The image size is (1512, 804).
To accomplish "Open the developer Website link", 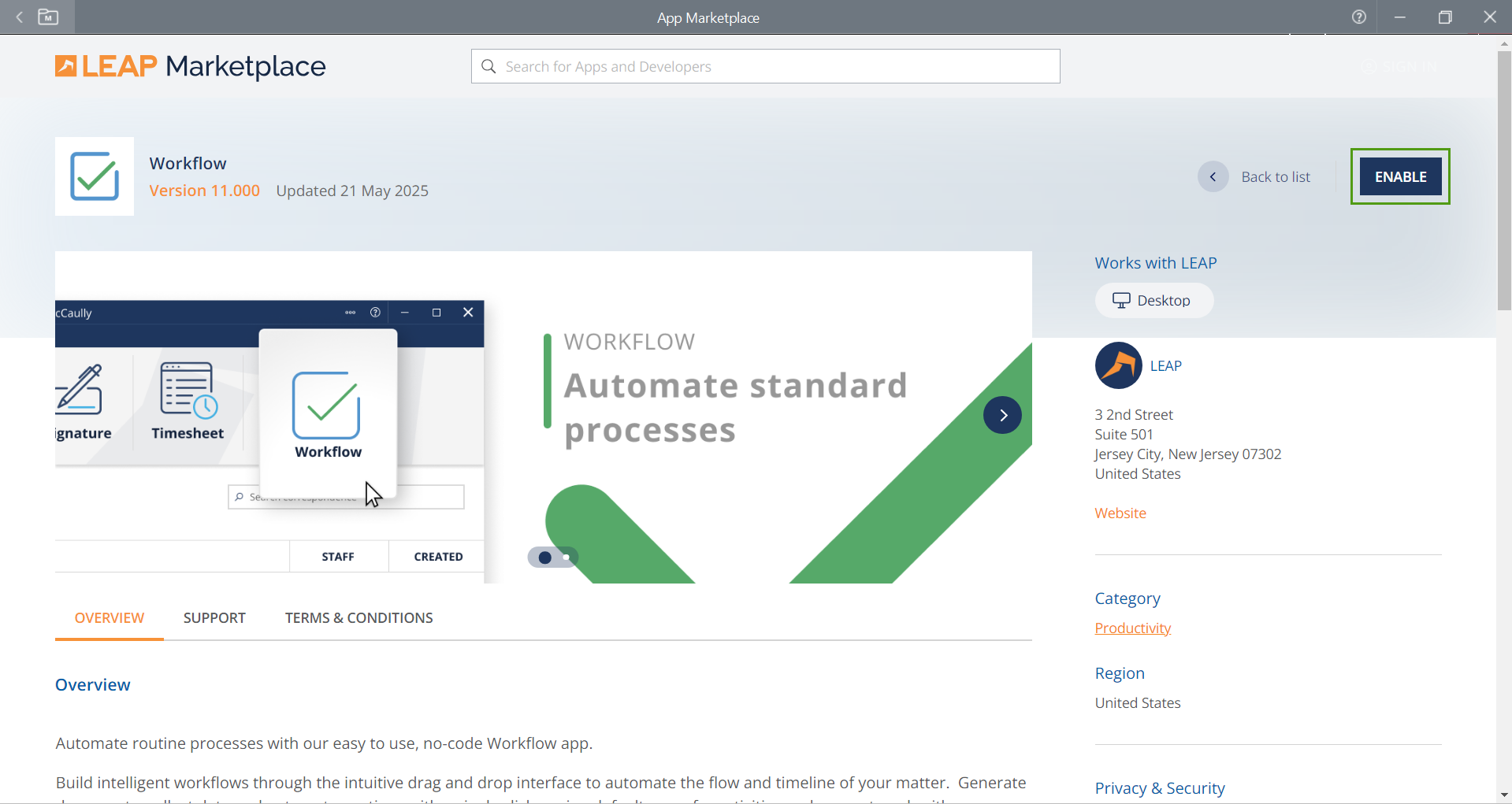I will 1120,513.
